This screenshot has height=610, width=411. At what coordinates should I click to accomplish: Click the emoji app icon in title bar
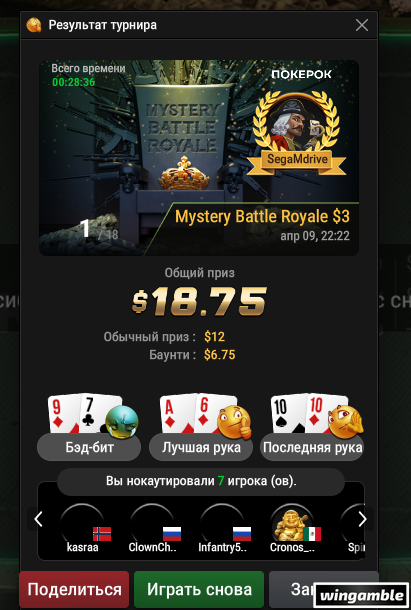coord(34,25)
